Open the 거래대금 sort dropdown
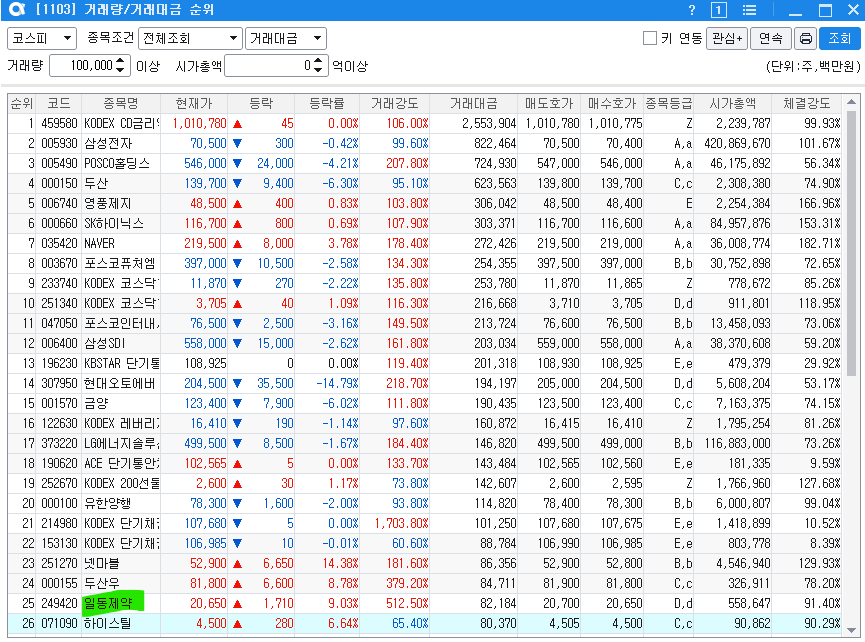 (286, 39)
